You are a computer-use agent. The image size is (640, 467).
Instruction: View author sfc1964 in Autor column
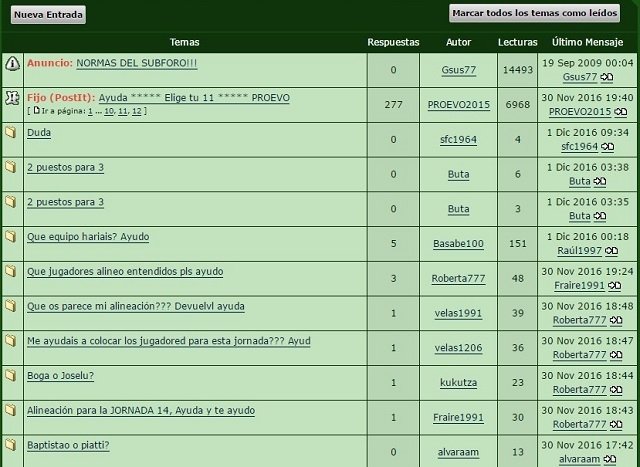pos(458,140)
